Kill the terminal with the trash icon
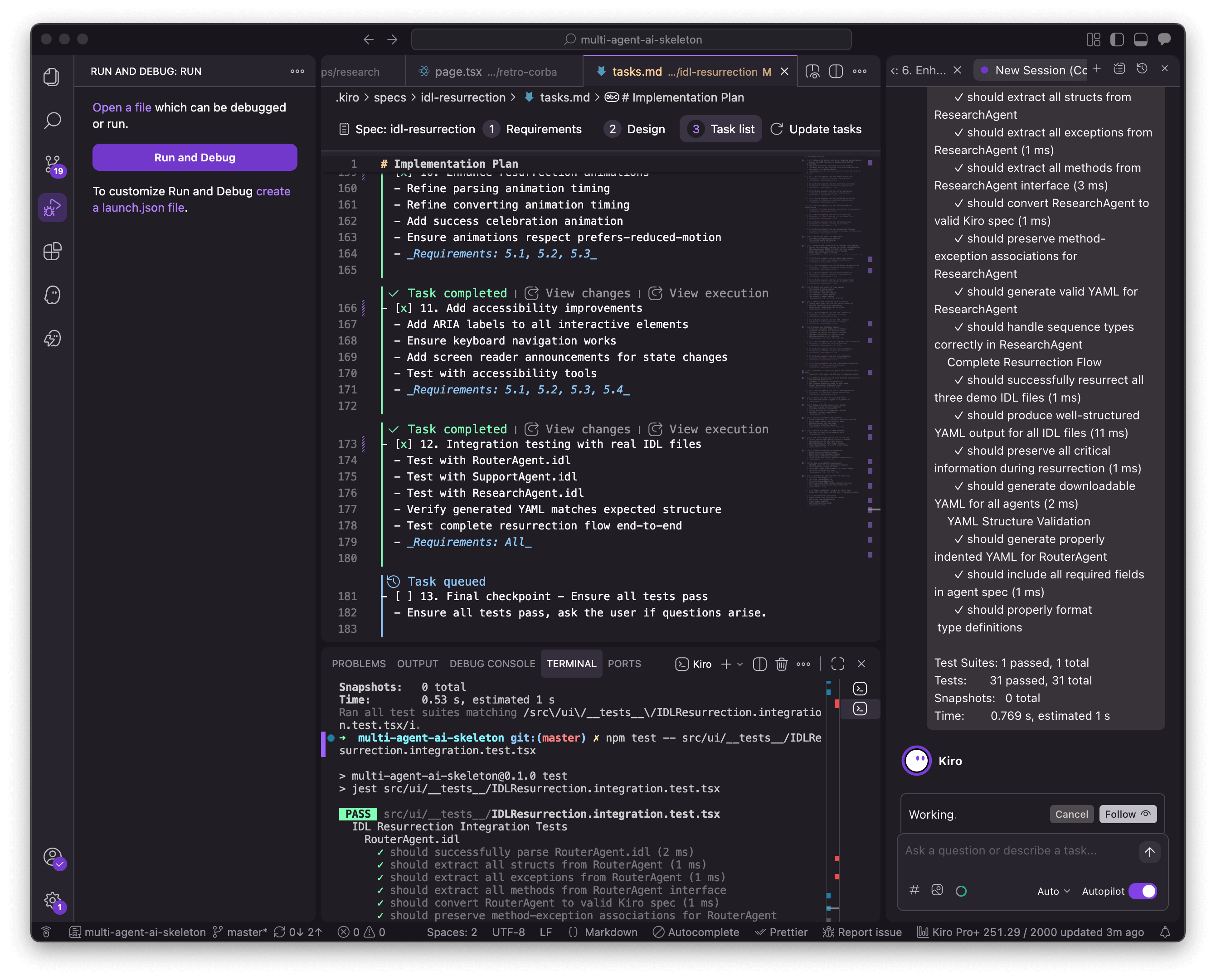The width and height of the screenshot is (1216, 980). [x=781, y=664]
